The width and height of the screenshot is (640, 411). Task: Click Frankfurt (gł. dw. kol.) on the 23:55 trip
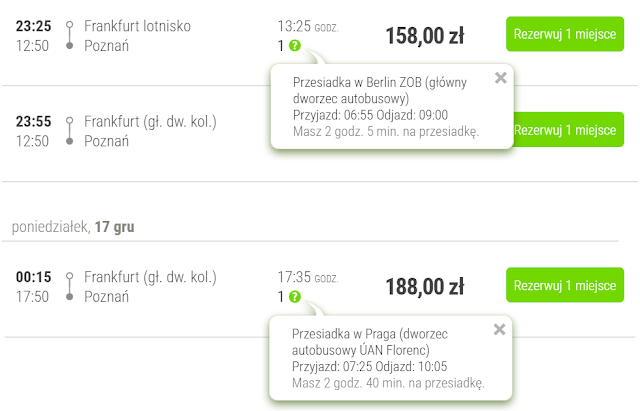(150, 122)
